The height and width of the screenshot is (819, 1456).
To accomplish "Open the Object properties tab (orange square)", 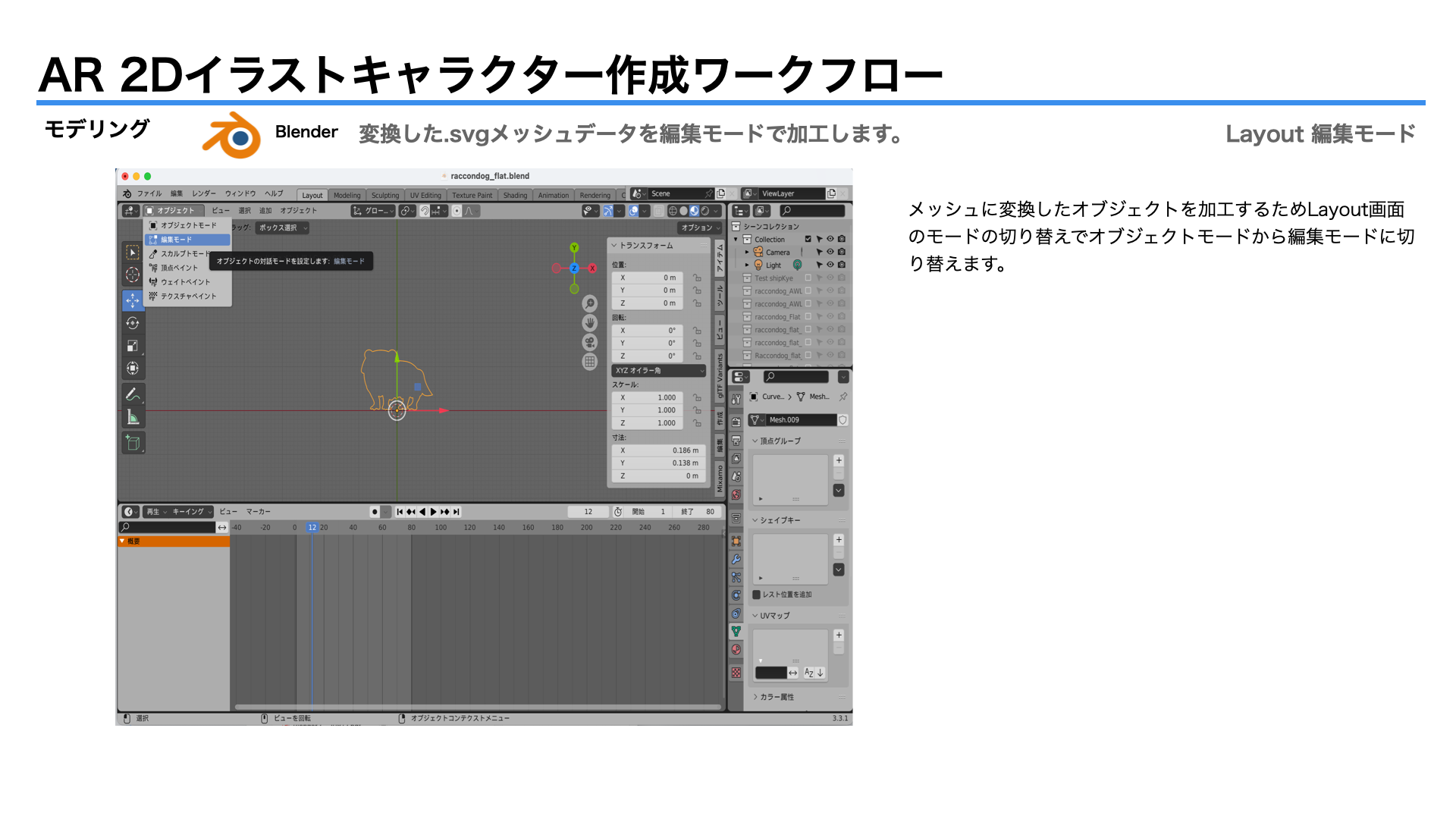I will (736, 541).
